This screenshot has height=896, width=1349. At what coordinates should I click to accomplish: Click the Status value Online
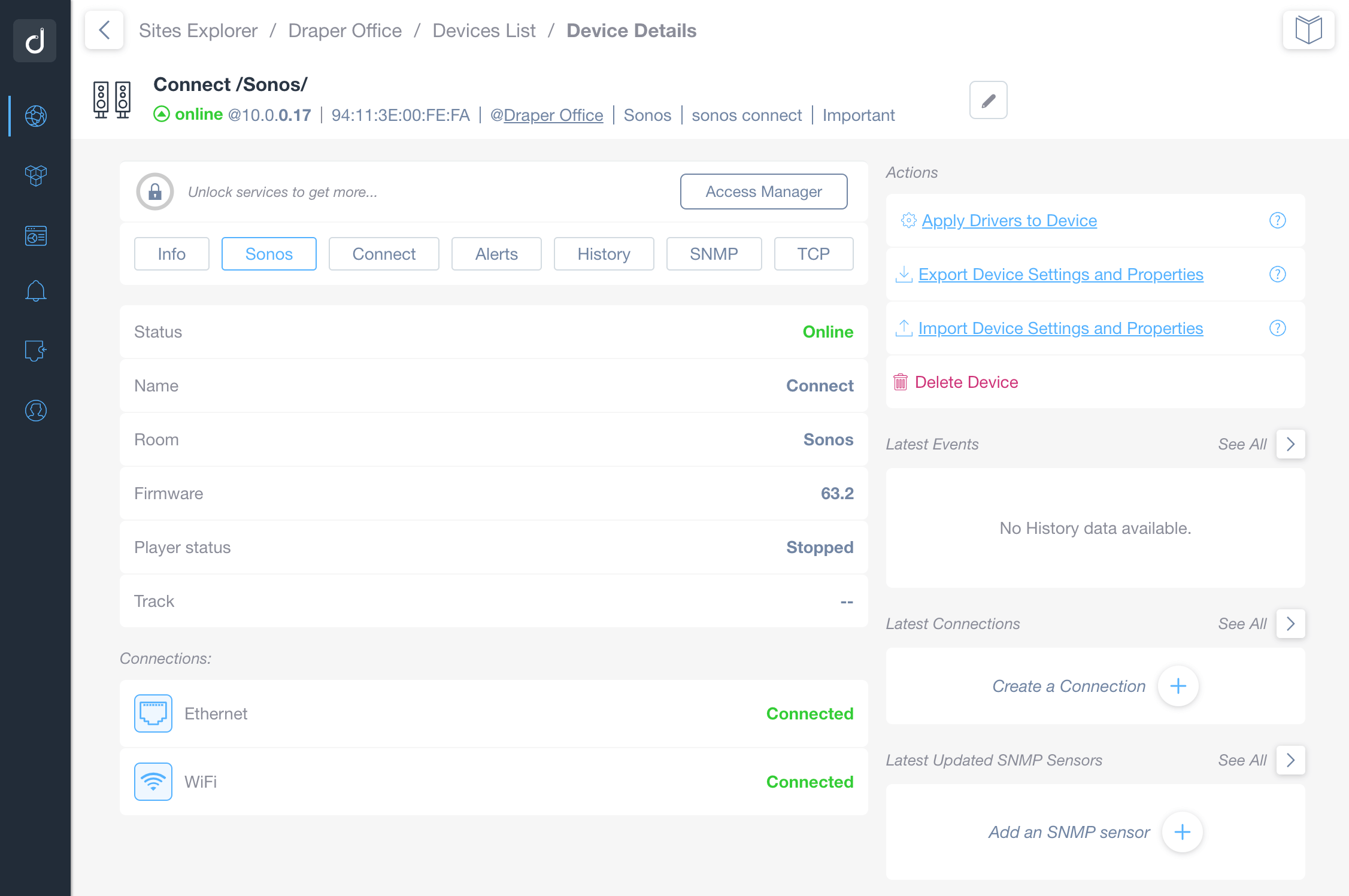click(x=828, y=332)
